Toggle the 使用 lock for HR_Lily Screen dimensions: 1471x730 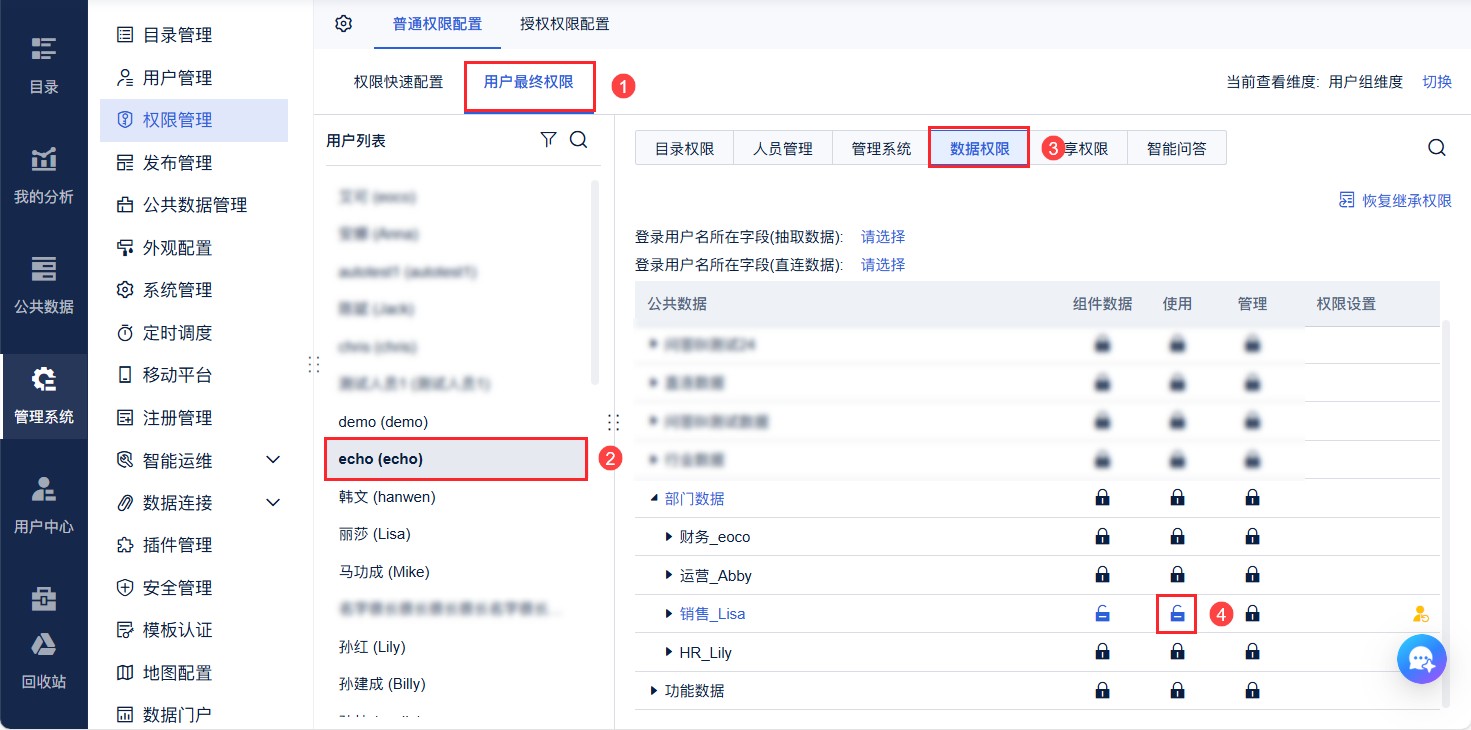tap(1177, 652)
